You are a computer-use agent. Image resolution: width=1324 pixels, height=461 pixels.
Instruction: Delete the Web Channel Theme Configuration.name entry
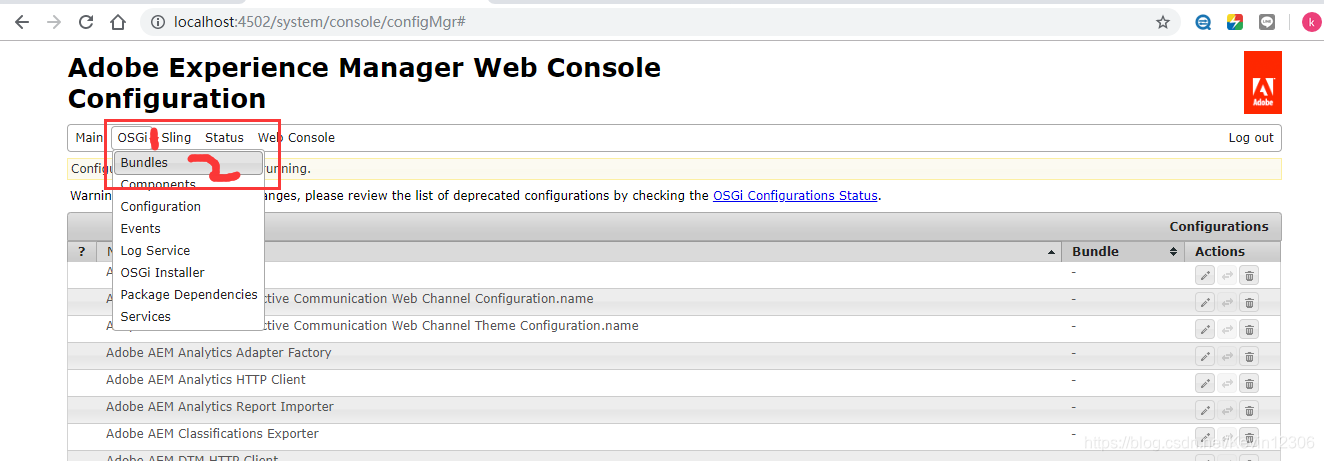point(1249,329)
